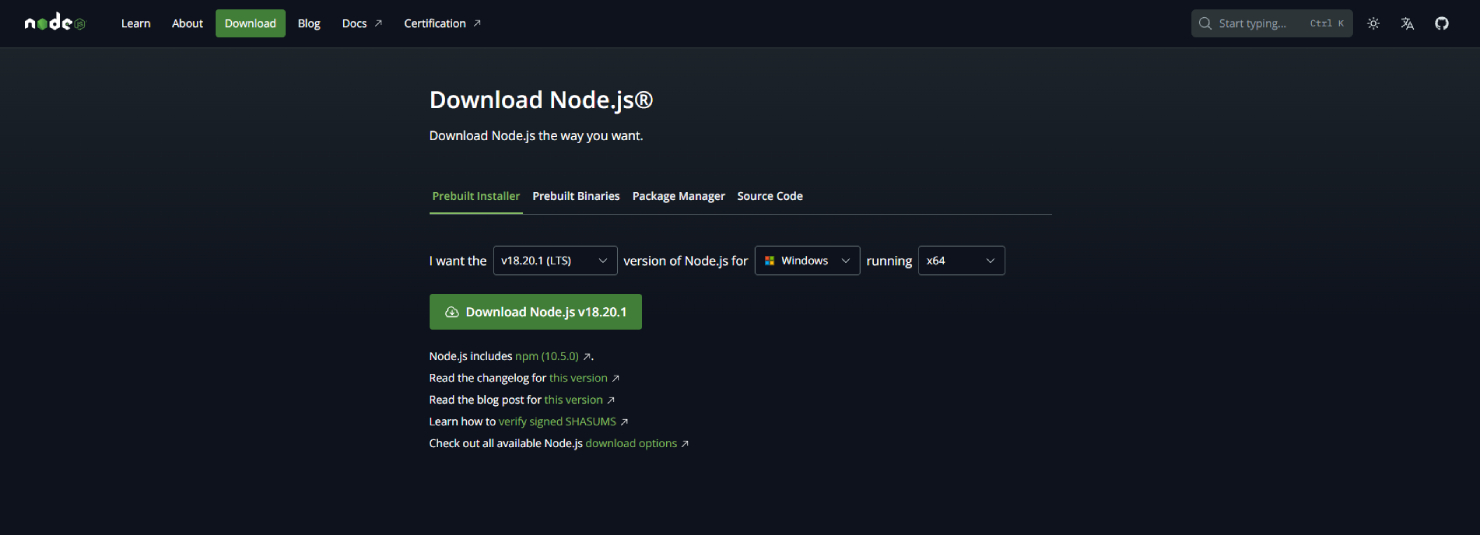Image resolution: width=1480 pixels, height=535 pixels.
Task: Open the GitHub icon link
Action: (x=1441, y=23)
